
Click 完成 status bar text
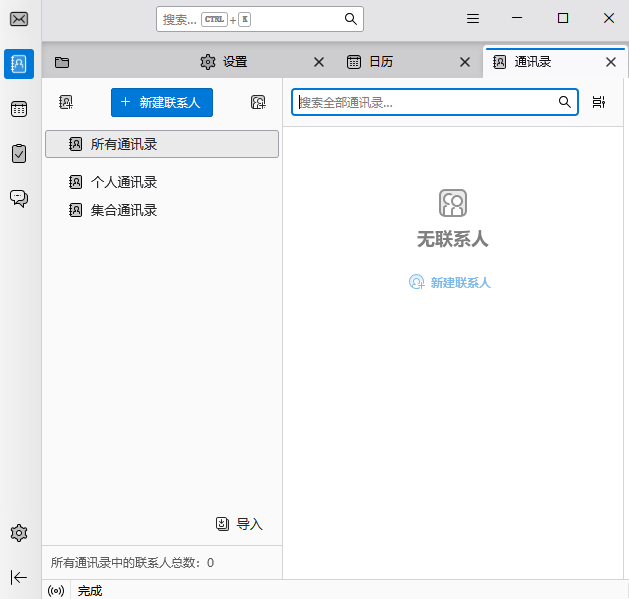(x=90, y=591)
